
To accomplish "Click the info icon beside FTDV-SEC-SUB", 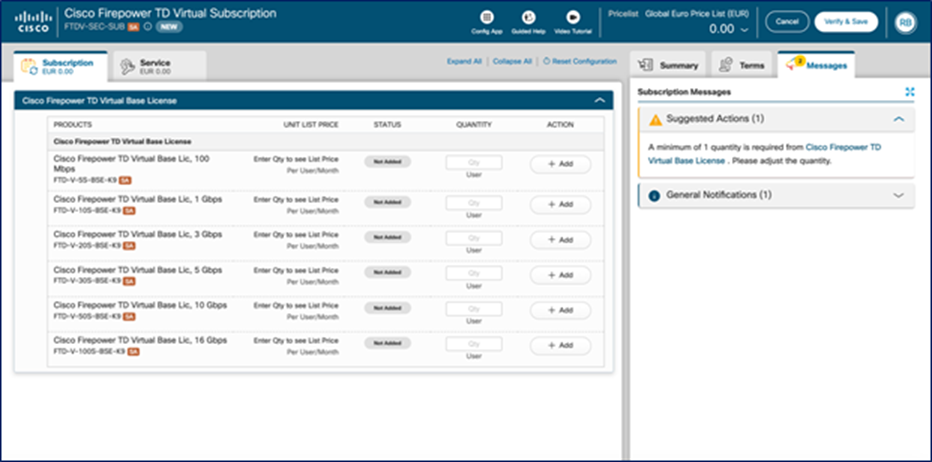I will (x=147, y=27).
